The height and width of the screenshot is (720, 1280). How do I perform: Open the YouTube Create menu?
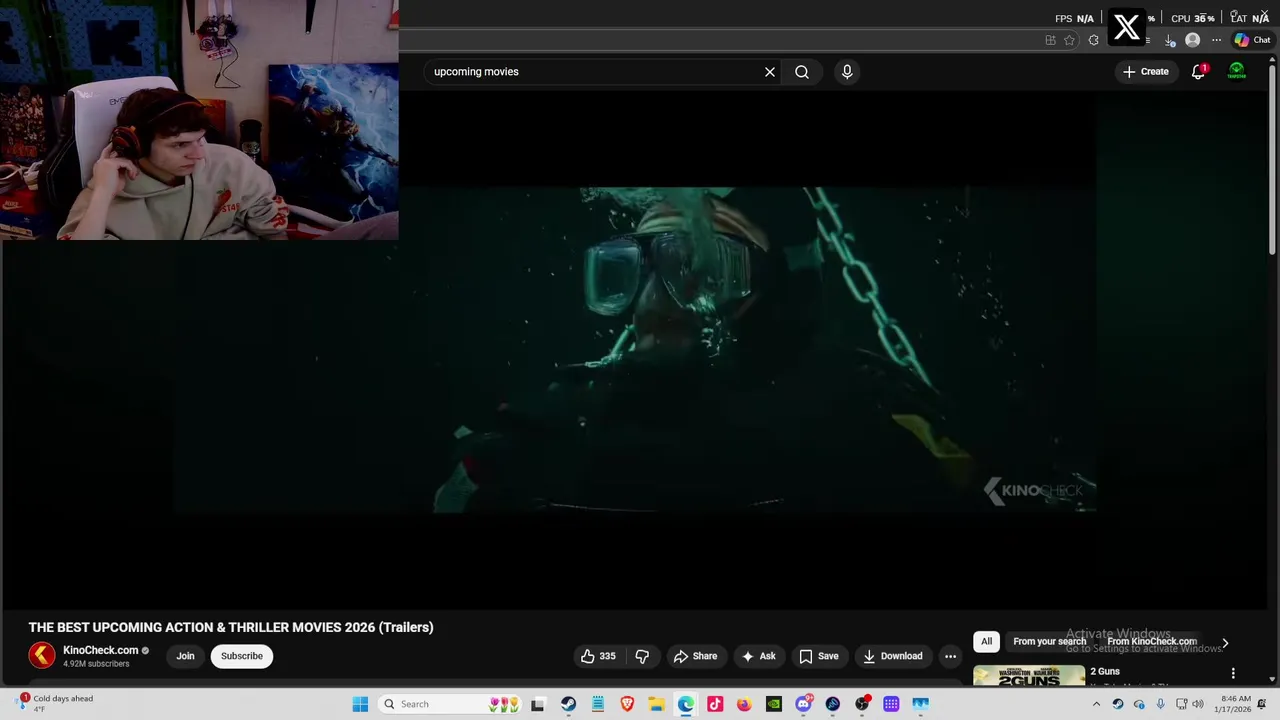click(1146, 72)
